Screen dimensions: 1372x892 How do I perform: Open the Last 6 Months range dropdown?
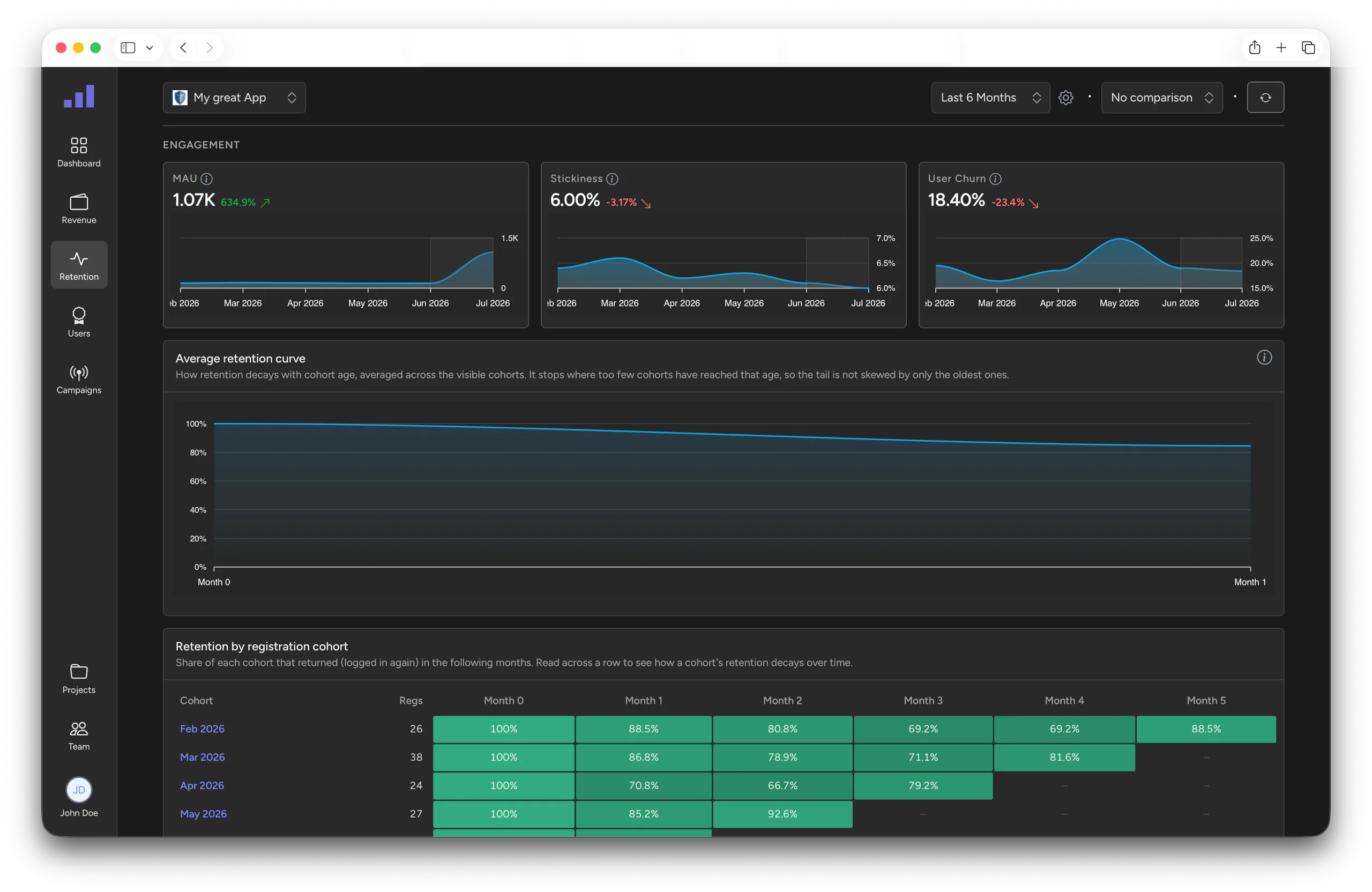click(x=990, y=98)
